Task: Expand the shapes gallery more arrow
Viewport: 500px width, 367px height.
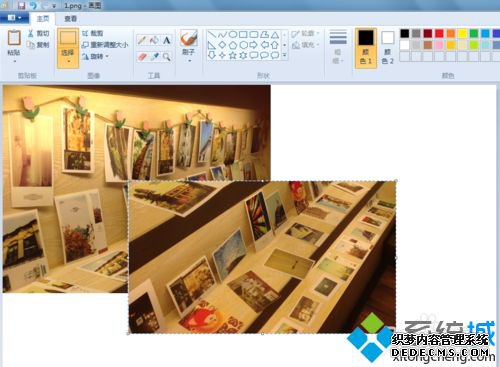Action: coord(285,55)
